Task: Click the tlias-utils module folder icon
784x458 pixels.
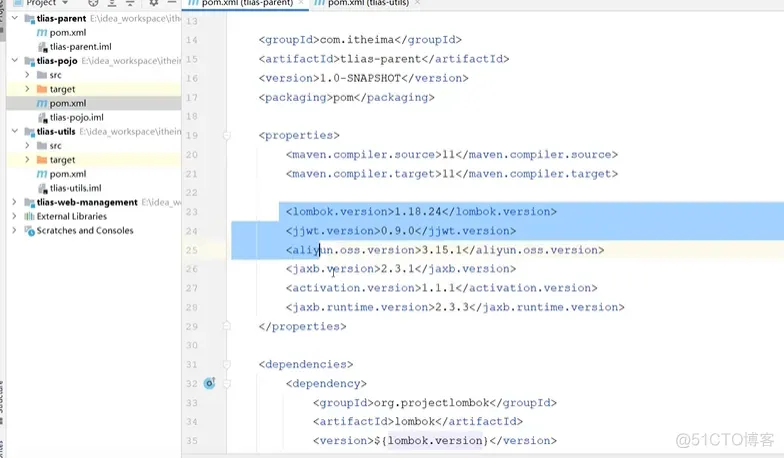Action: point(30,132)
